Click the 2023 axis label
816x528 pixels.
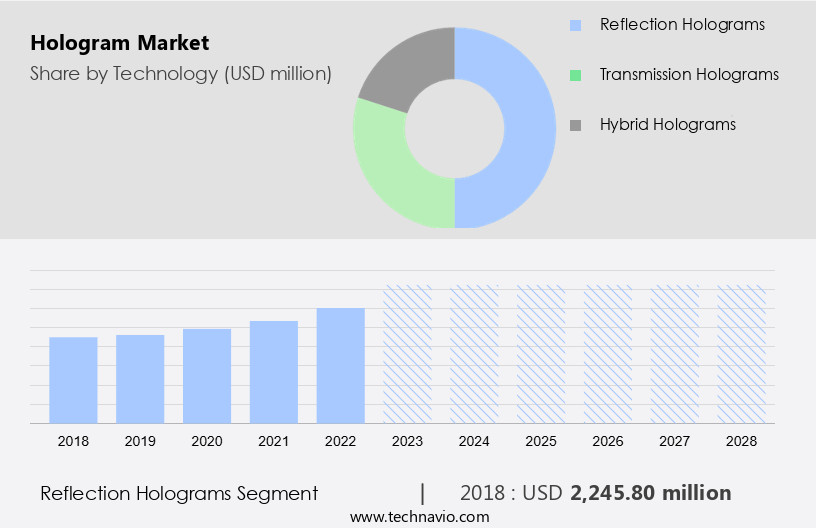407,441
